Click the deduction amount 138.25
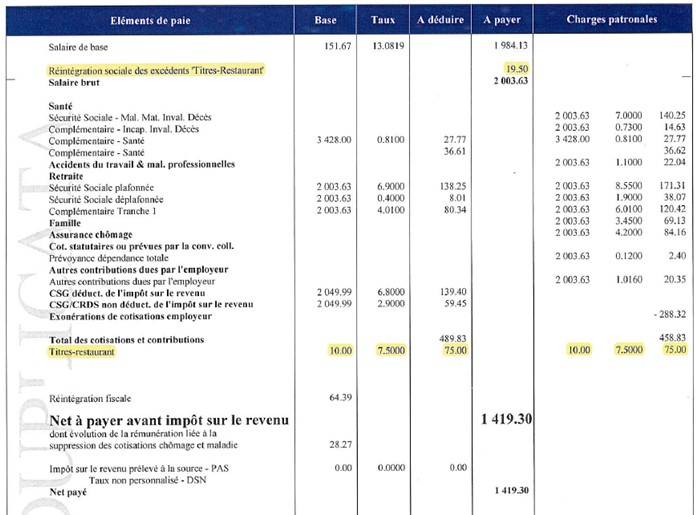The image size is (696, 515). coord(453,186)
